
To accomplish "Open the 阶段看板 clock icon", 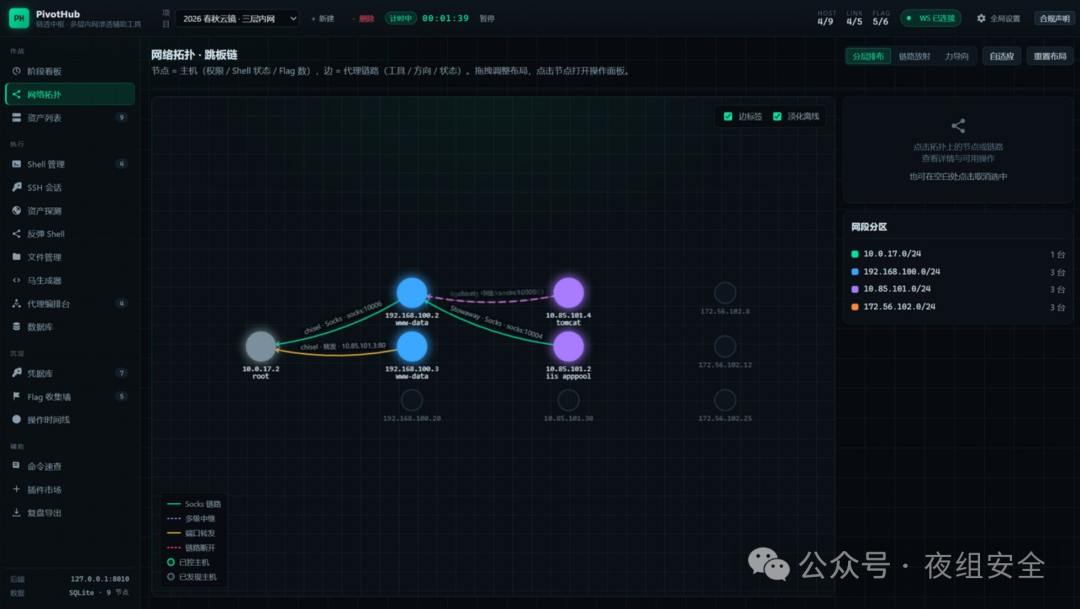I will [x=17, y=71].
